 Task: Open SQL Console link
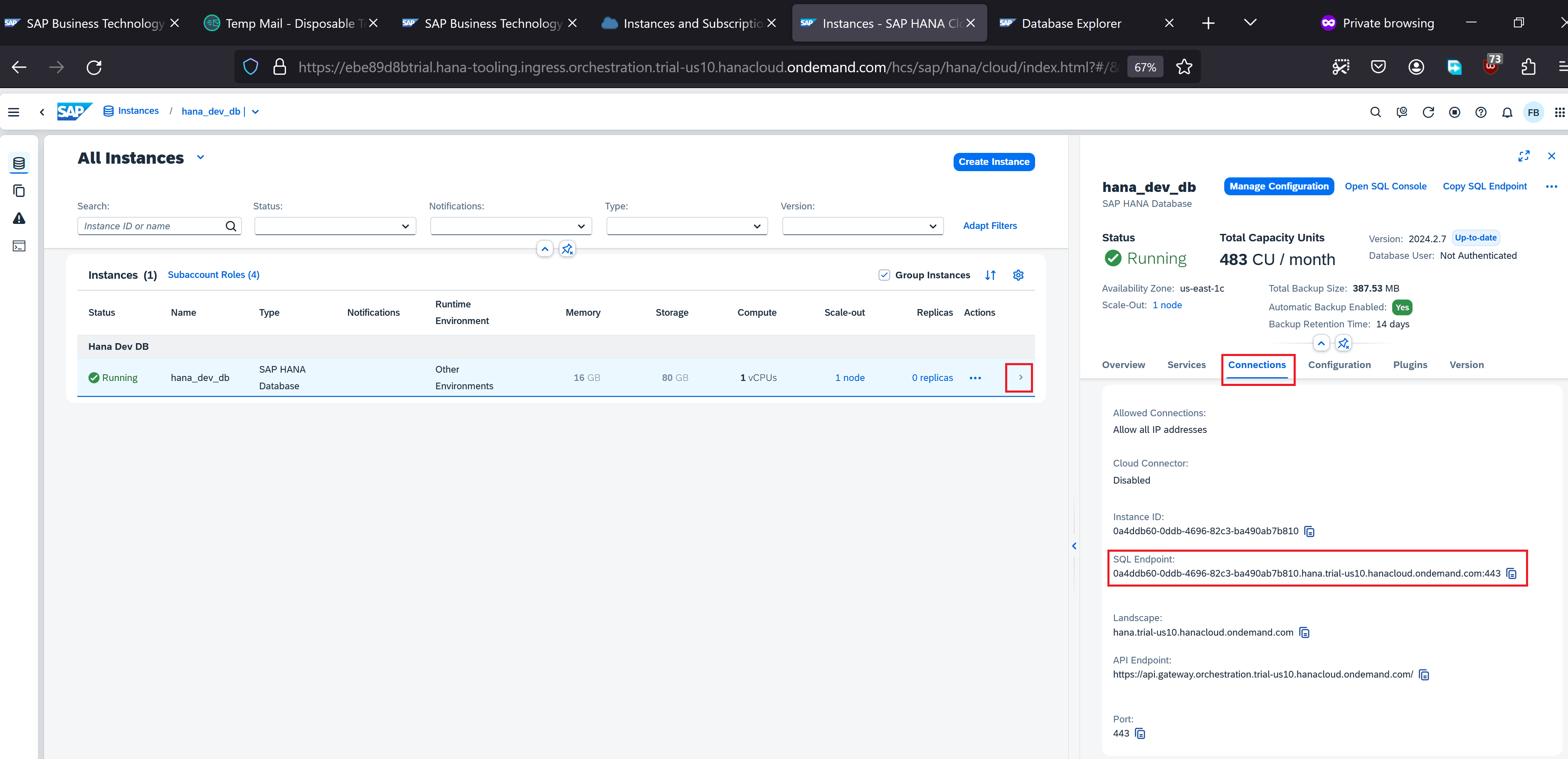pyautogui.click(x=1386, y=186)
